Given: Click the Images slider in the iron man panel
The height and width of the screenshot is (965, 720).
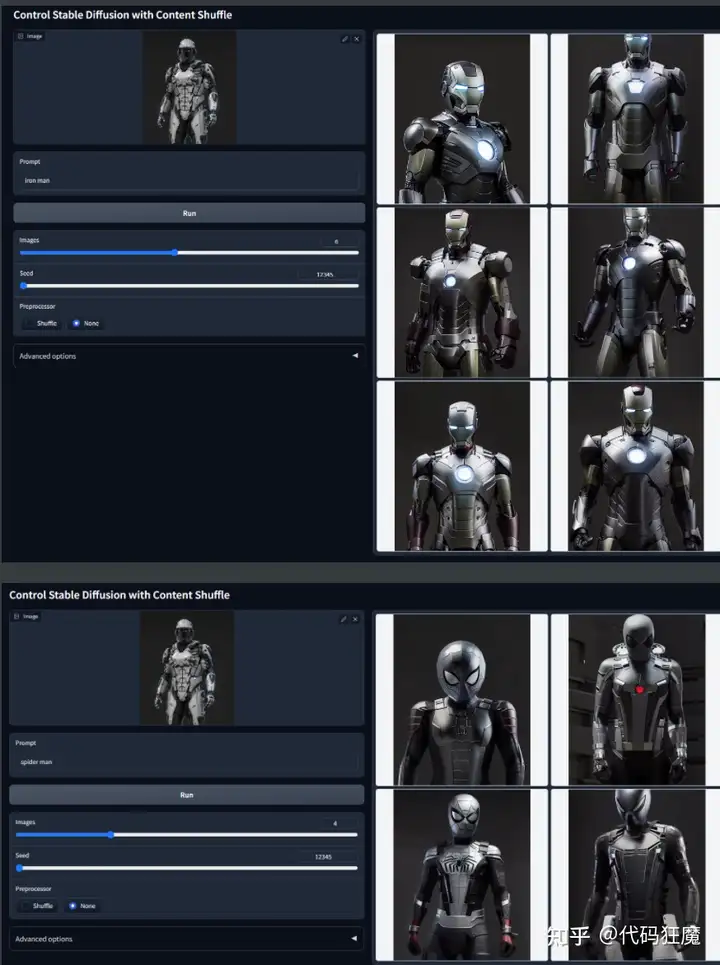Looking at the screenshot, I should coord(189,252).
